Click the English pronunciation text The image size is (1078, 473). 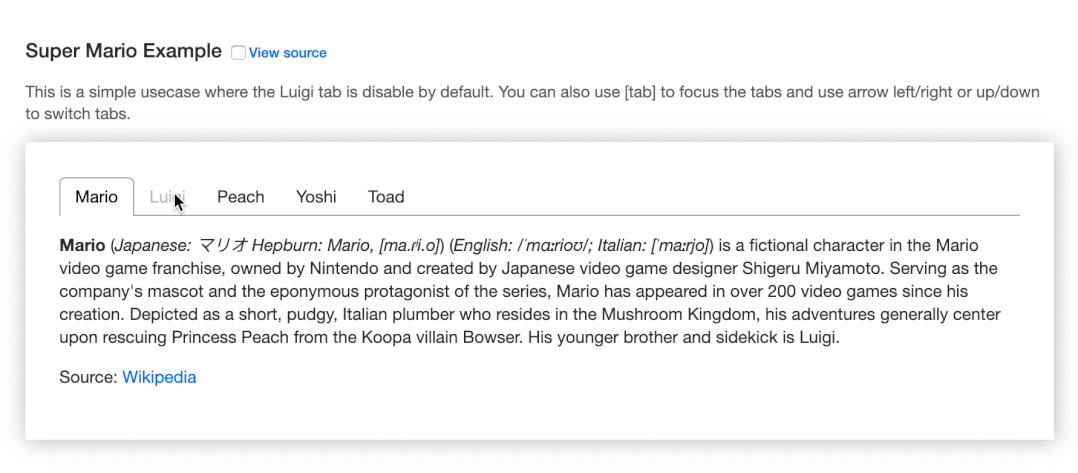[520, 246]
